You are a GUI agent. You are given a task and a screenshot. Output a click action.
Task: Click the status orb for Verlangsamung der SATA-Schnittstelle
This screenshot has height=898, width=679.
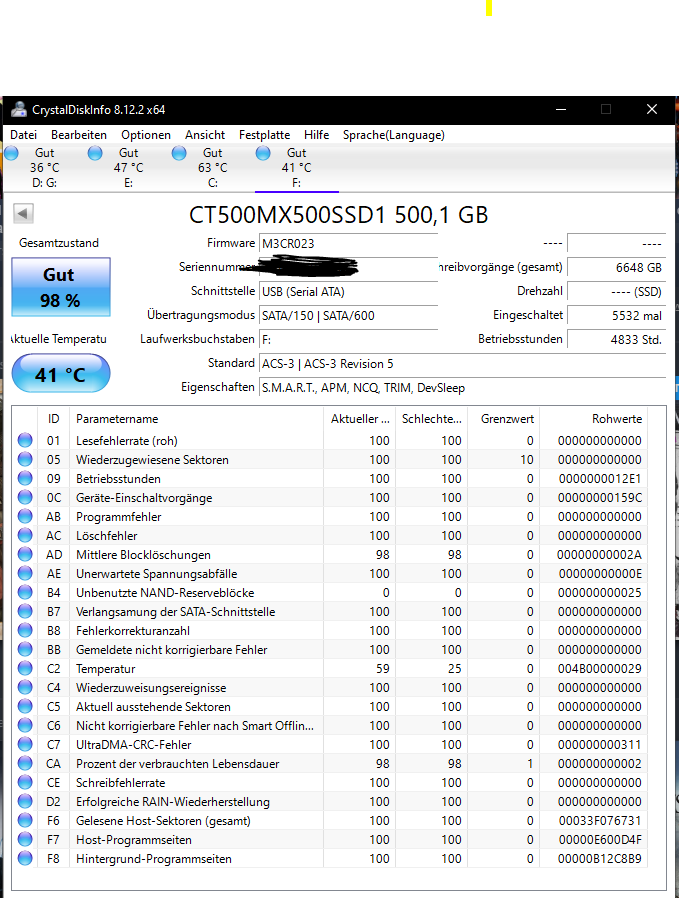[25, 611]
